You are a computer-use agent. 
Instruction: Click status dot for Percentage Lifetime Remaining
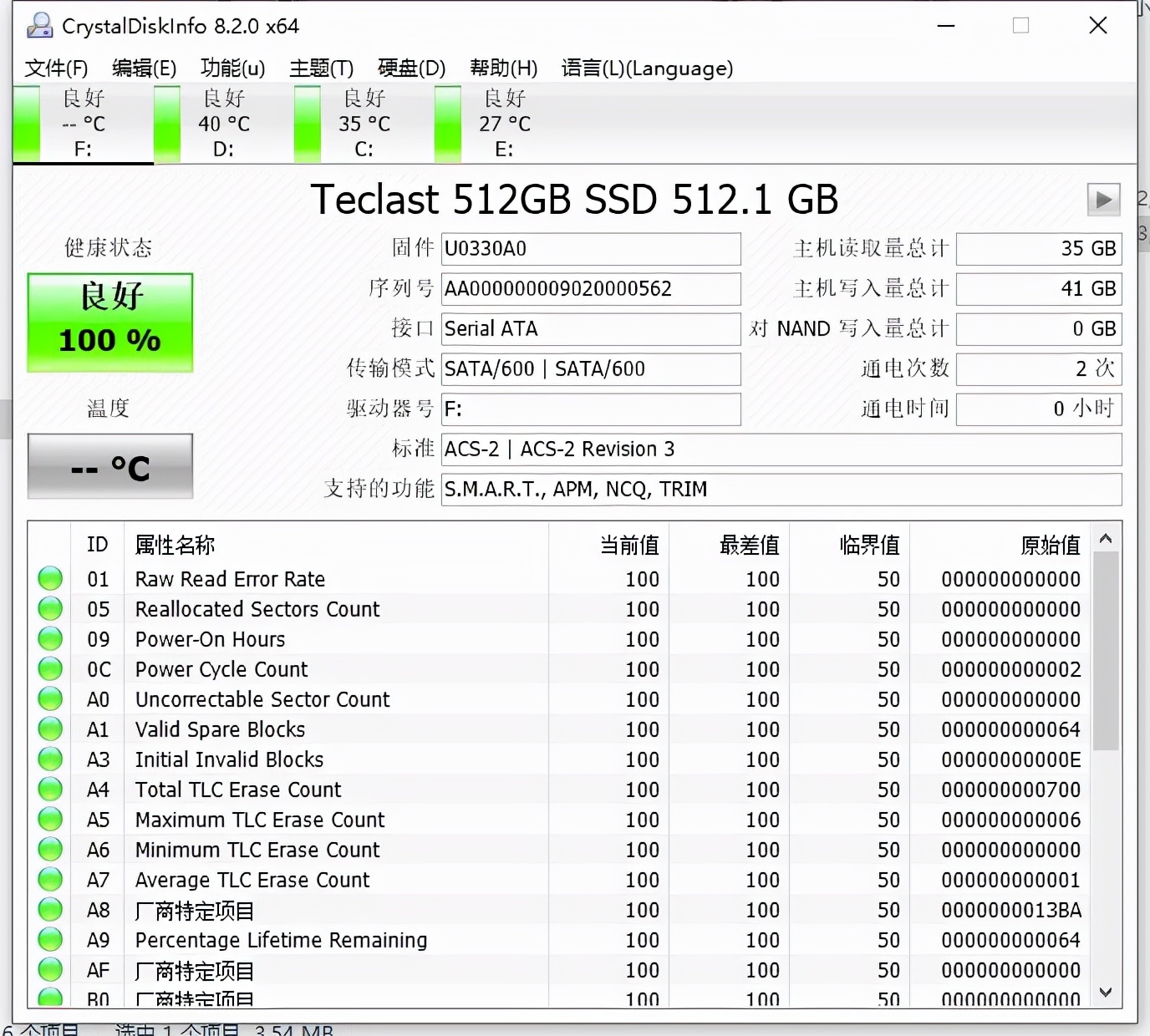[x=50, y=940]
